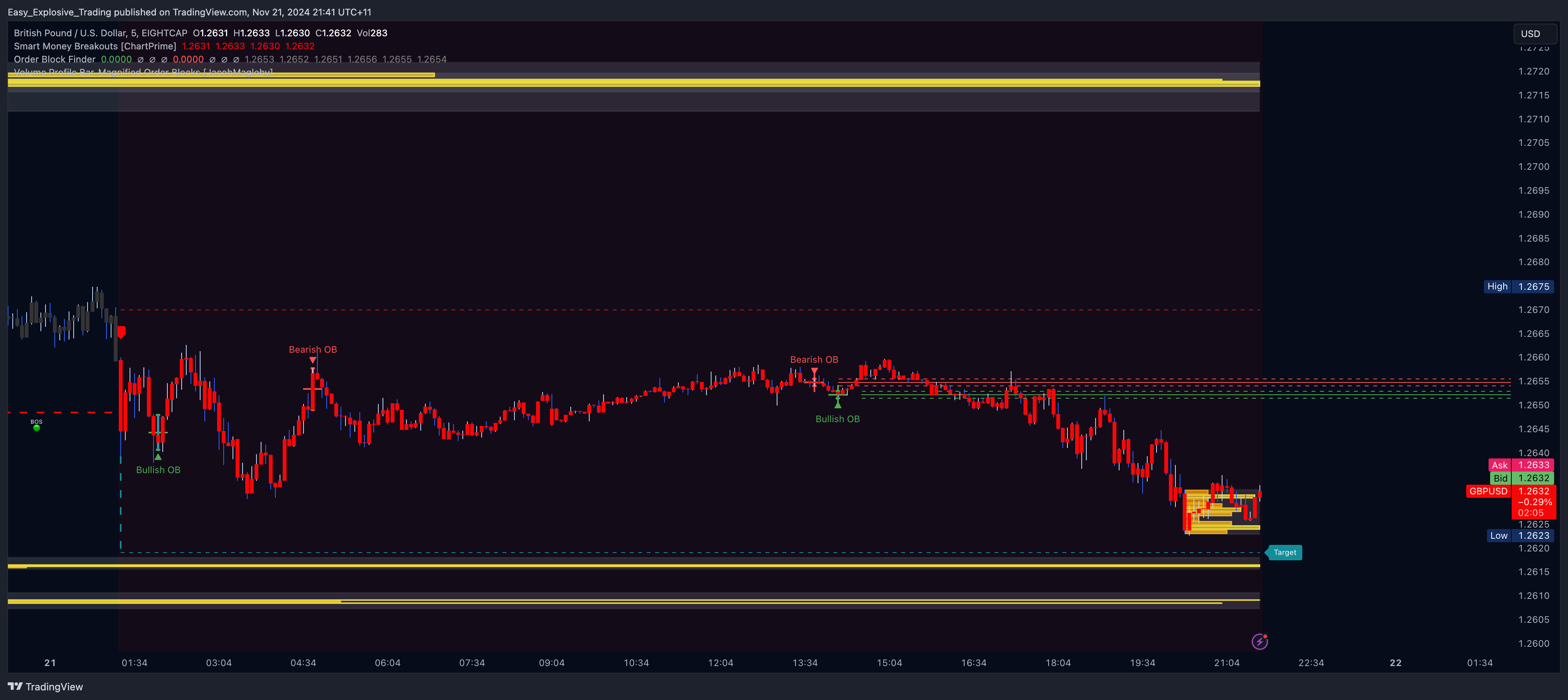The height and width of the screenshot is (700, 1568).
Task: Click the Ask 1.2633 price label
Action: [x=1521, y=465]
